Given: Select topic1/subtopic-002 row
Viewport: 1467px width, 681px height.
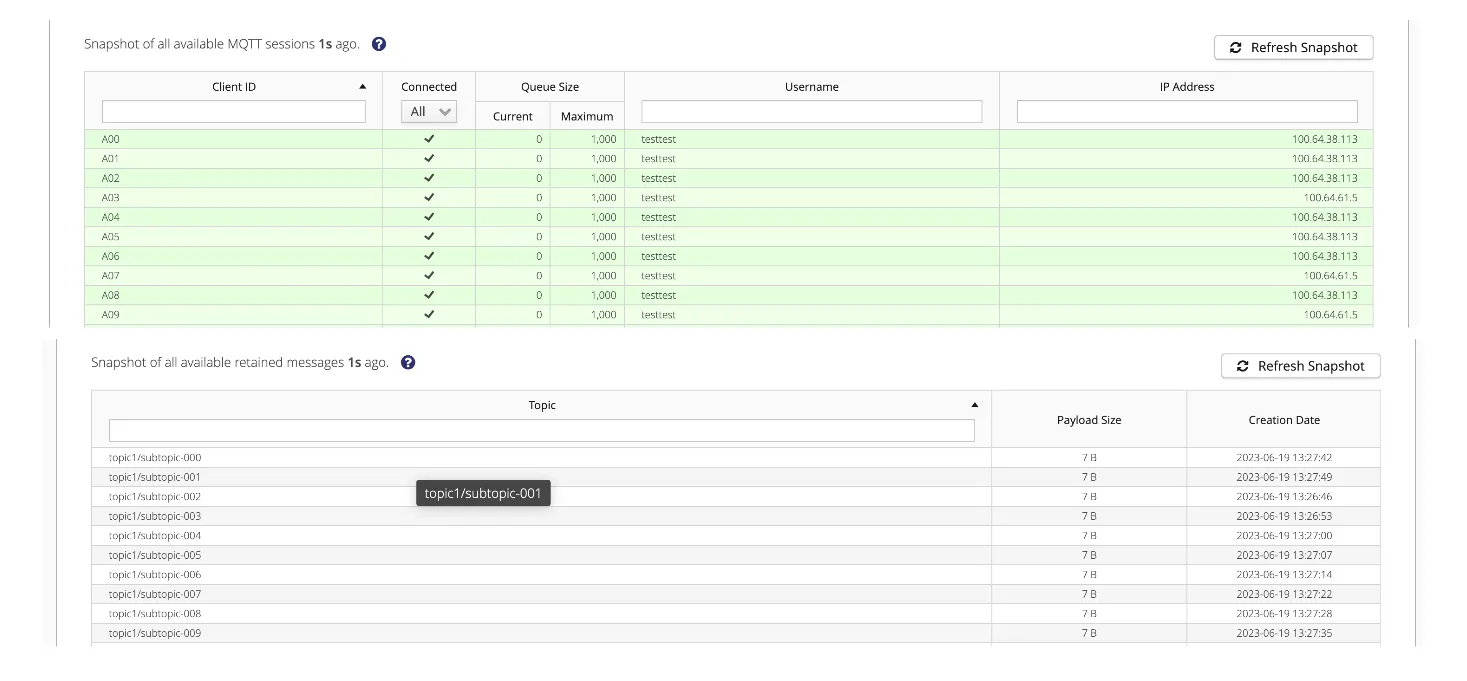Looking at the screenshot, I should click(x=736, y=497).
